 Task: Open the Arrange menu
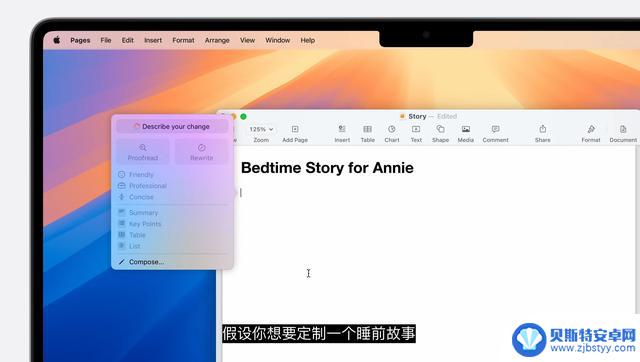[217, 40]
